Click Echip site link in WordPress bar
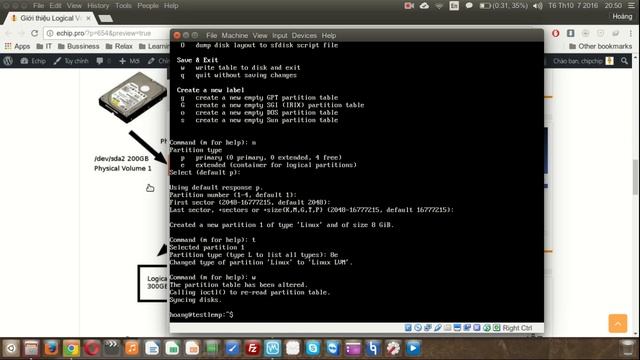The width and height of the screenshot is (640, 360). point(33,61)
